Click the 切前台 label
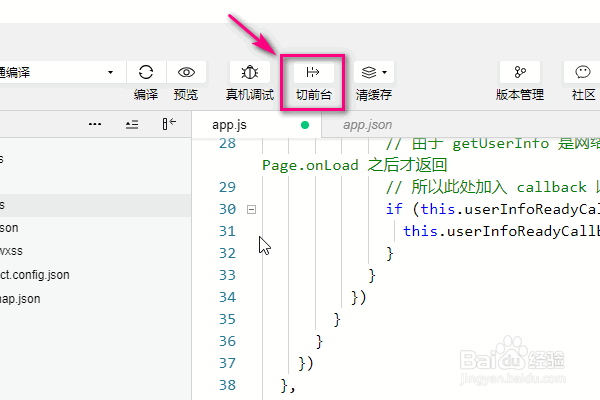This screenshot has height=400, width=600. coord(313,95)
